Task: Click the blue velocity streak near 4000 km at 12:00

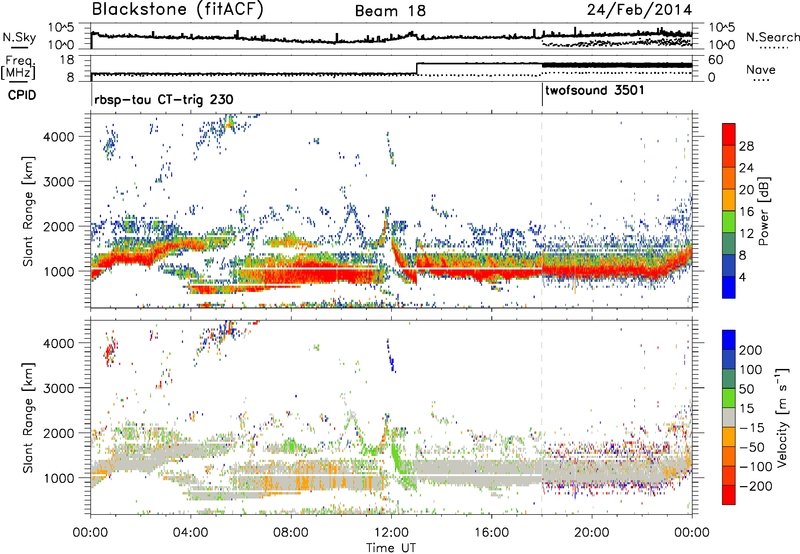Action: pos(391,356)
